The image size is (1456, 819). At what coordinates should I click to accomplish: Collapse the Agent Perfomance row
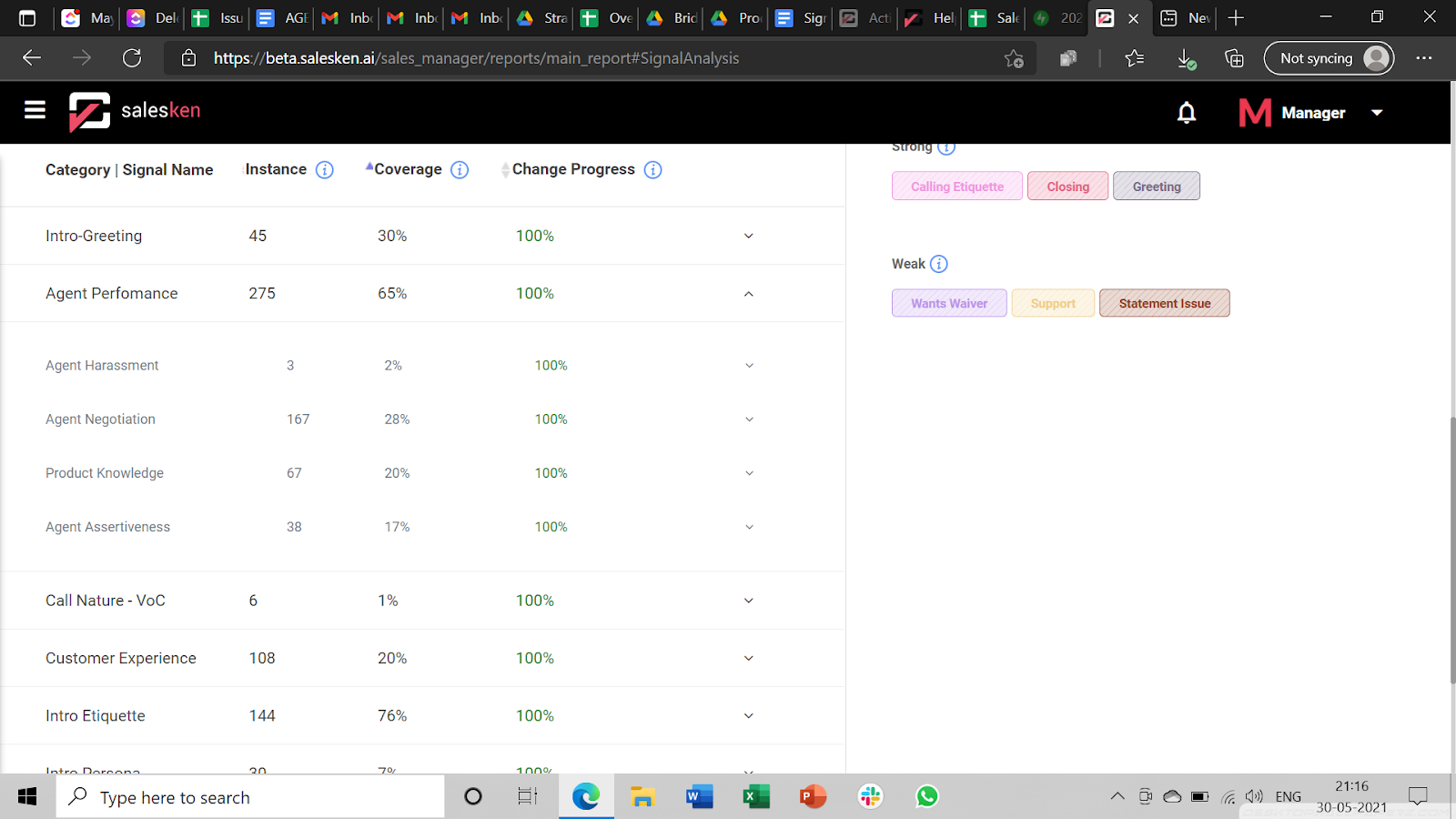tap(749, 294)
